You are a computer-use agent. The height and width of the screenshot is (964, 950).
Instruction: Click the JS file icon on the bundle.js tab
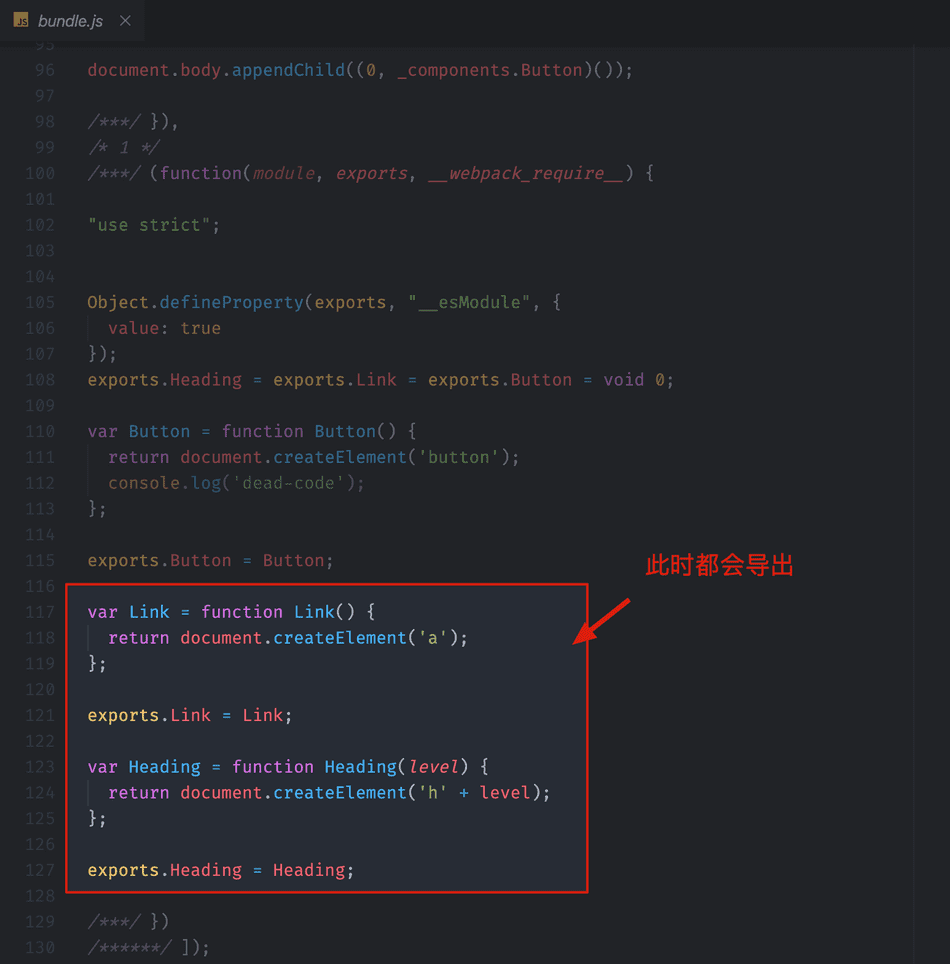(21, 21)
